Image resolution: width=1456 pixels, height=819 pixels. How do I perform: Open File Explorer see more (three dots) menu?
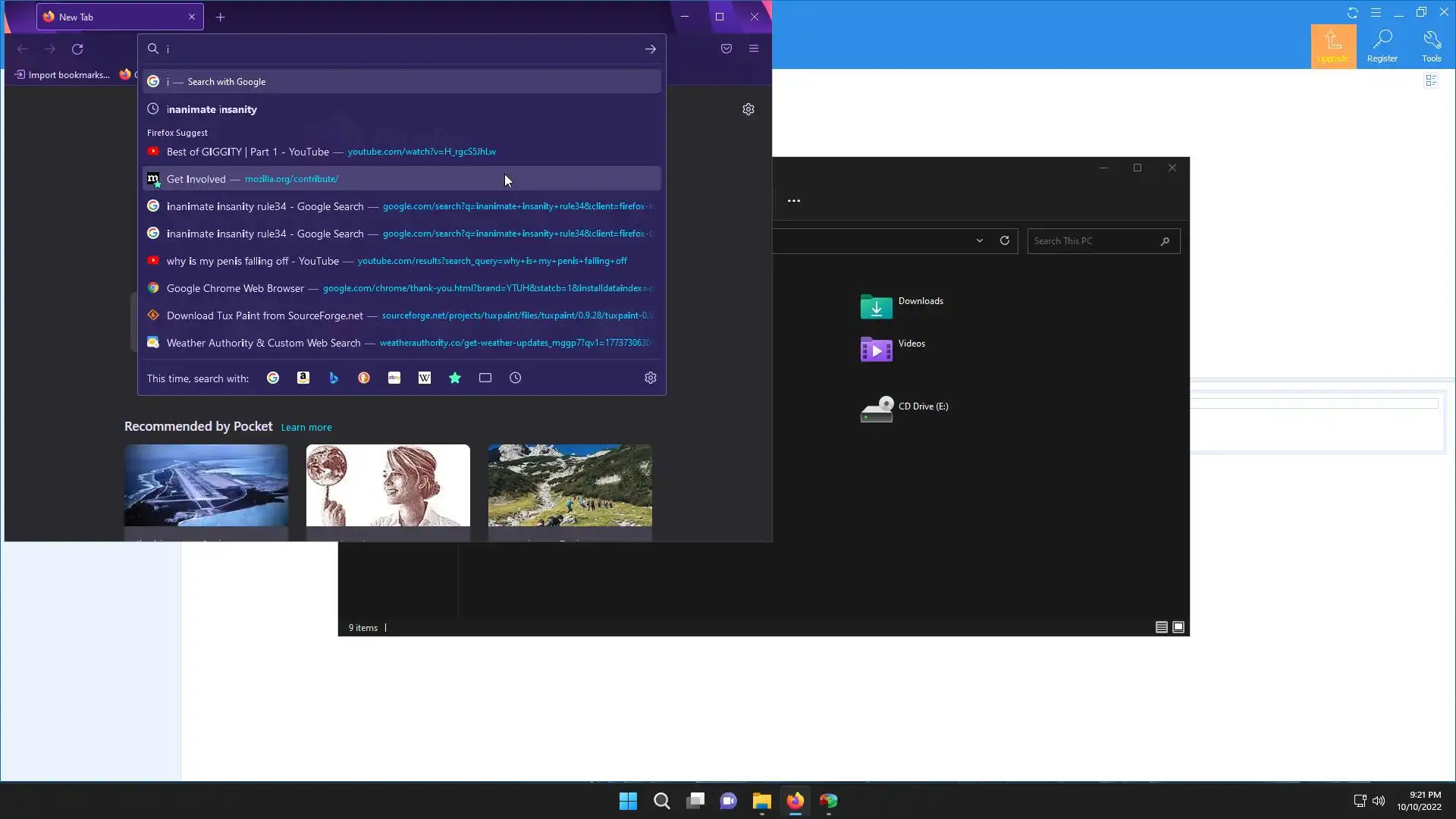[793, 200]
